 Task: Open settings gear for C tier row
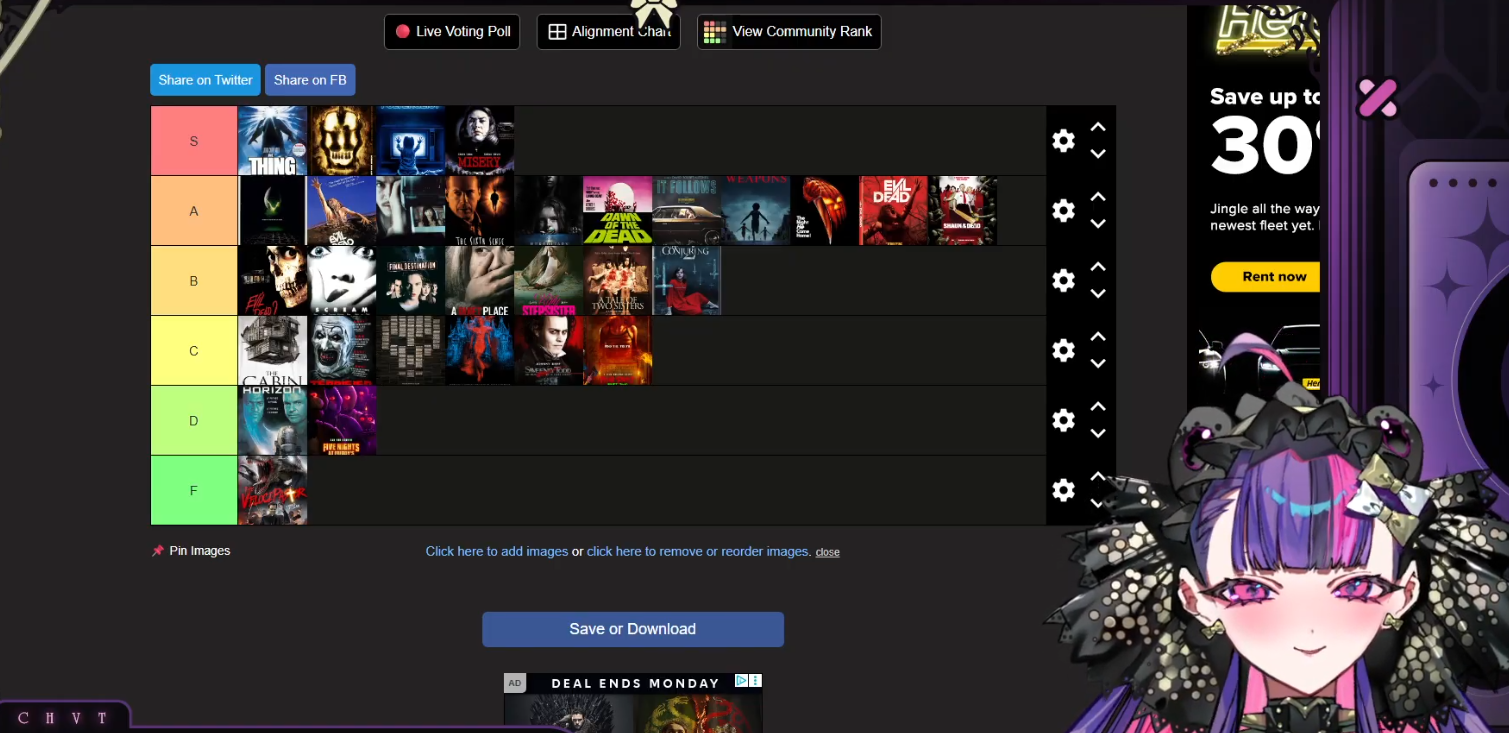tap(1063, 351)
